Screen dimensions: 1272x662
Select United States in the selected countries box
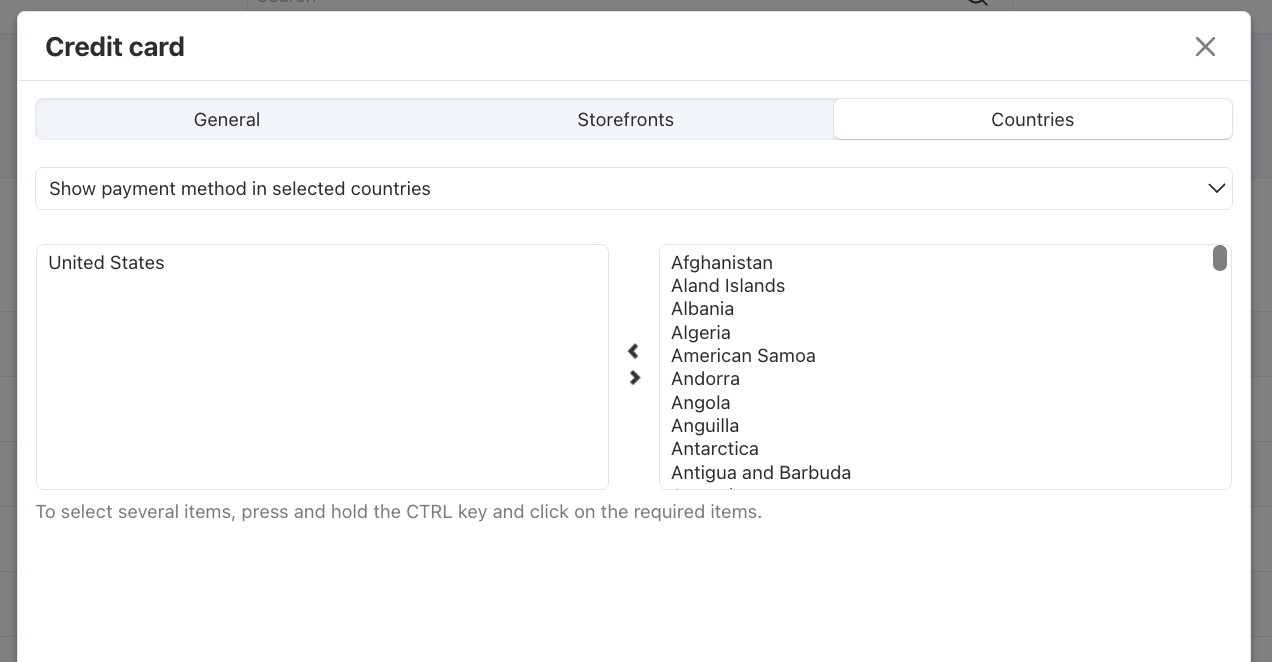105,263
